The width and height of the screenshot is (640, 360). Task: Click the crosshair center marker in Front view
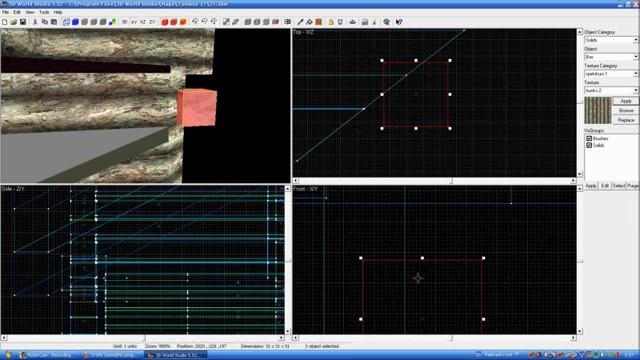coord(418,278)
